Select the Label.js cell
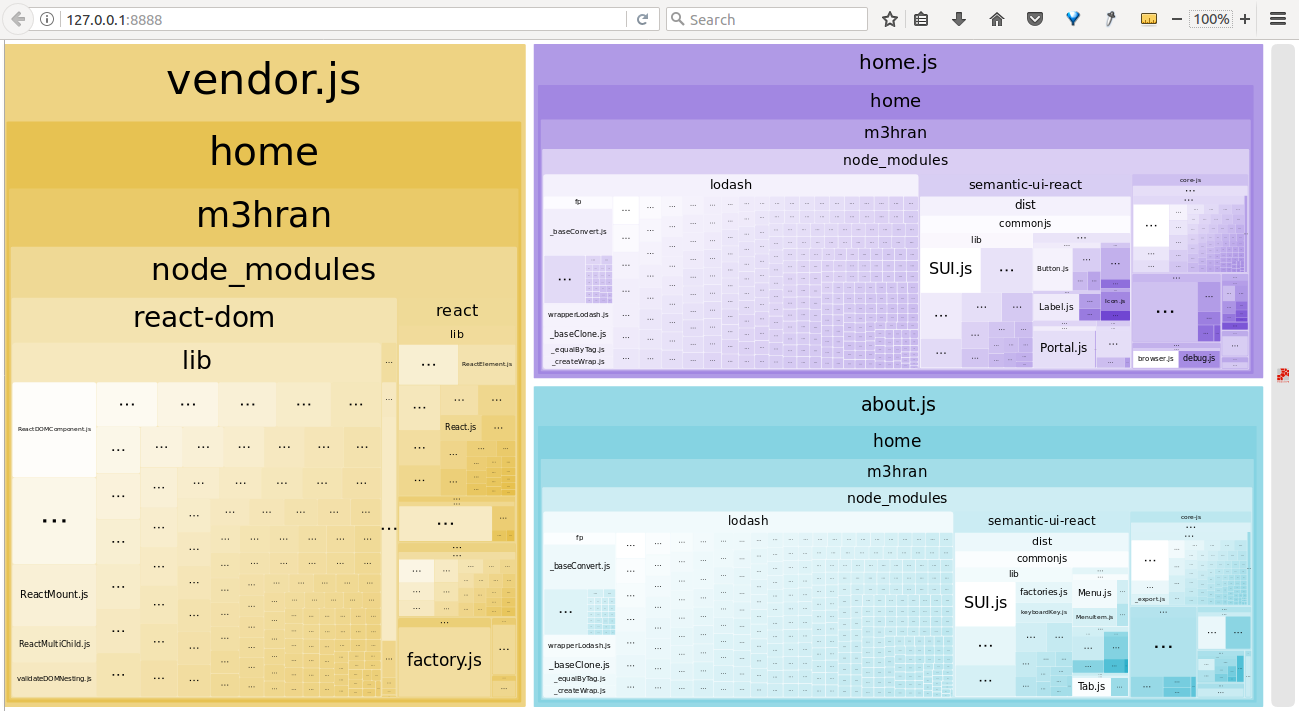Viewport: 1299px width, 711px height. [x=1056, y=307]
